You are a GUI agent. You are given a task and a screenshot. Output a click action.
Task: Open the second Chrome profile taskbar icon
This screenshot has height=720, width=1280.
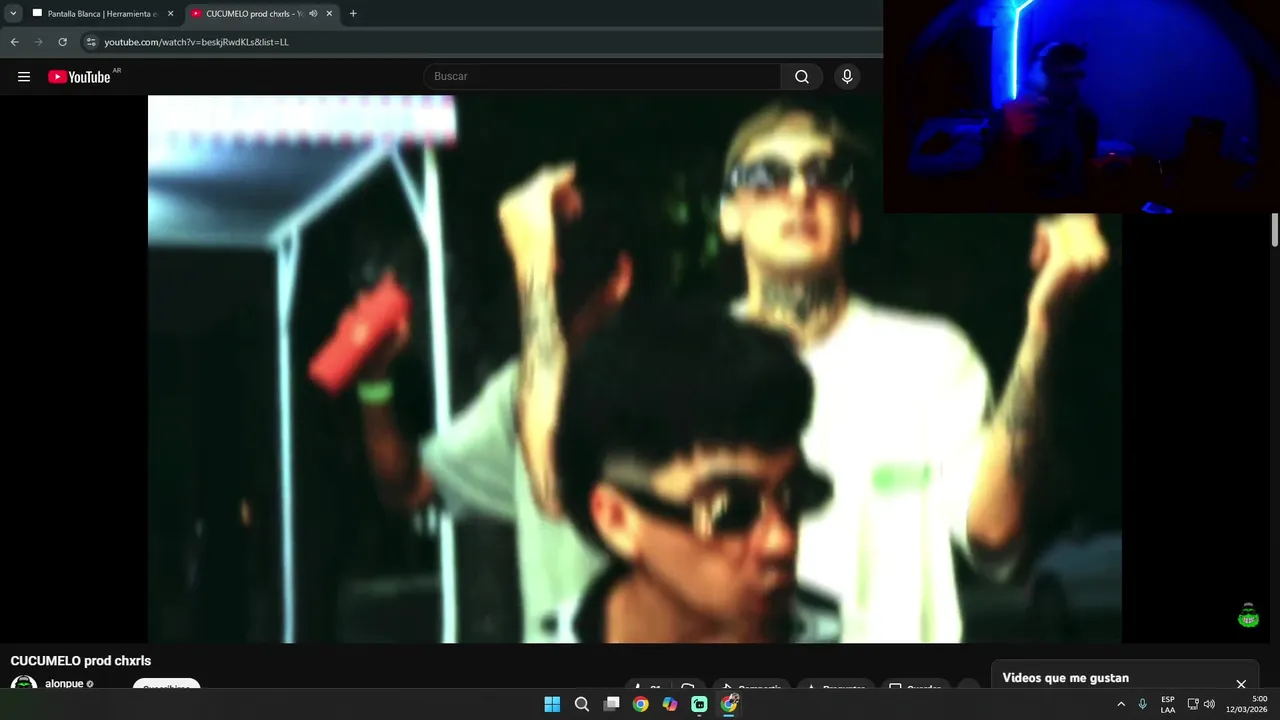[x=729, y=704]
